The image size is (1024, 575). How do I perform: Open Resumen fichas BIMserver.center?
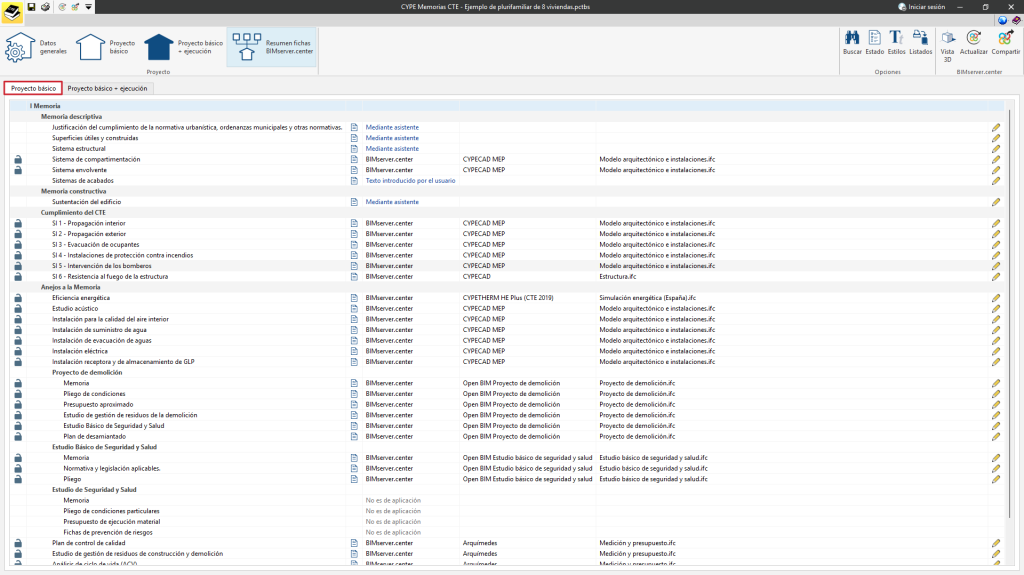[272, 47]
